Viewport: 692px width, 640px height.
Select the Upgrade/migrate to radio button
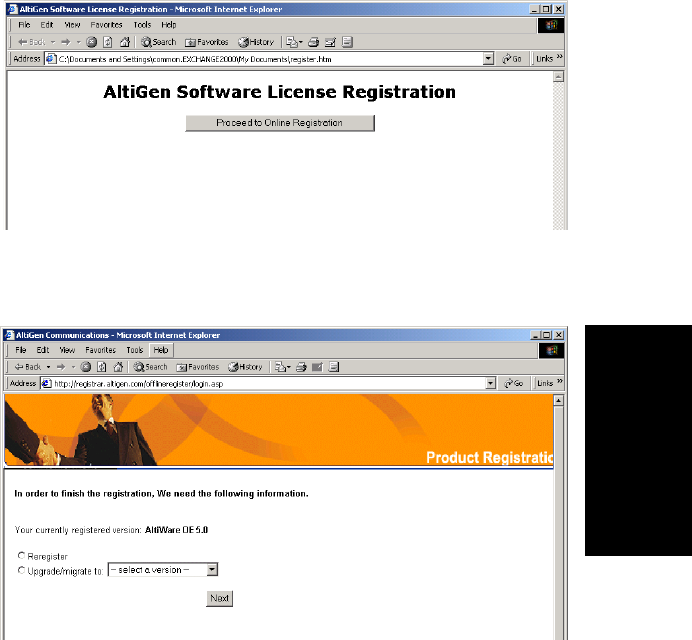(21, 570)
